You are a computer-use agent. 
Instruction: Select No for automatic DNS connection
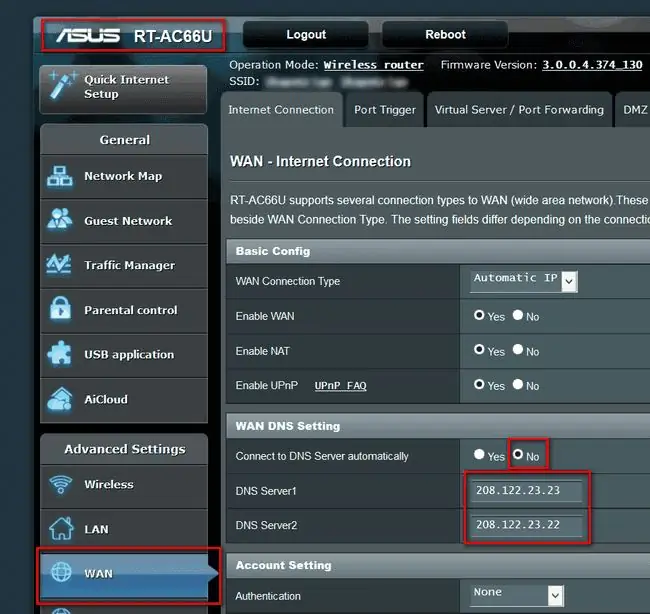[518, 454]
